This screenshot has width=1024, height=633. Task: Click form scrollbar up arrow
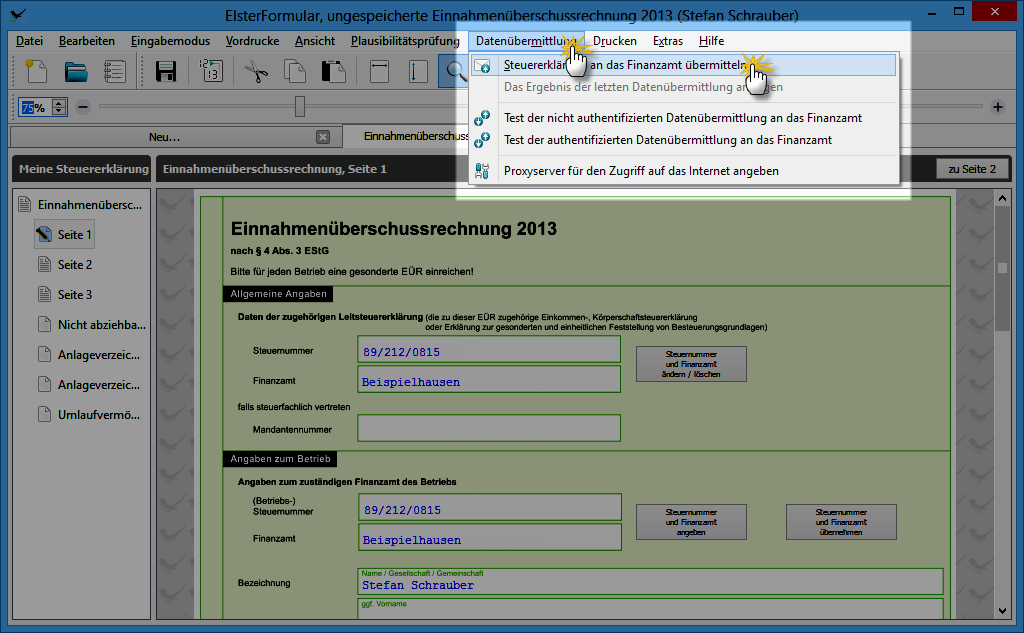(1002, 198)
